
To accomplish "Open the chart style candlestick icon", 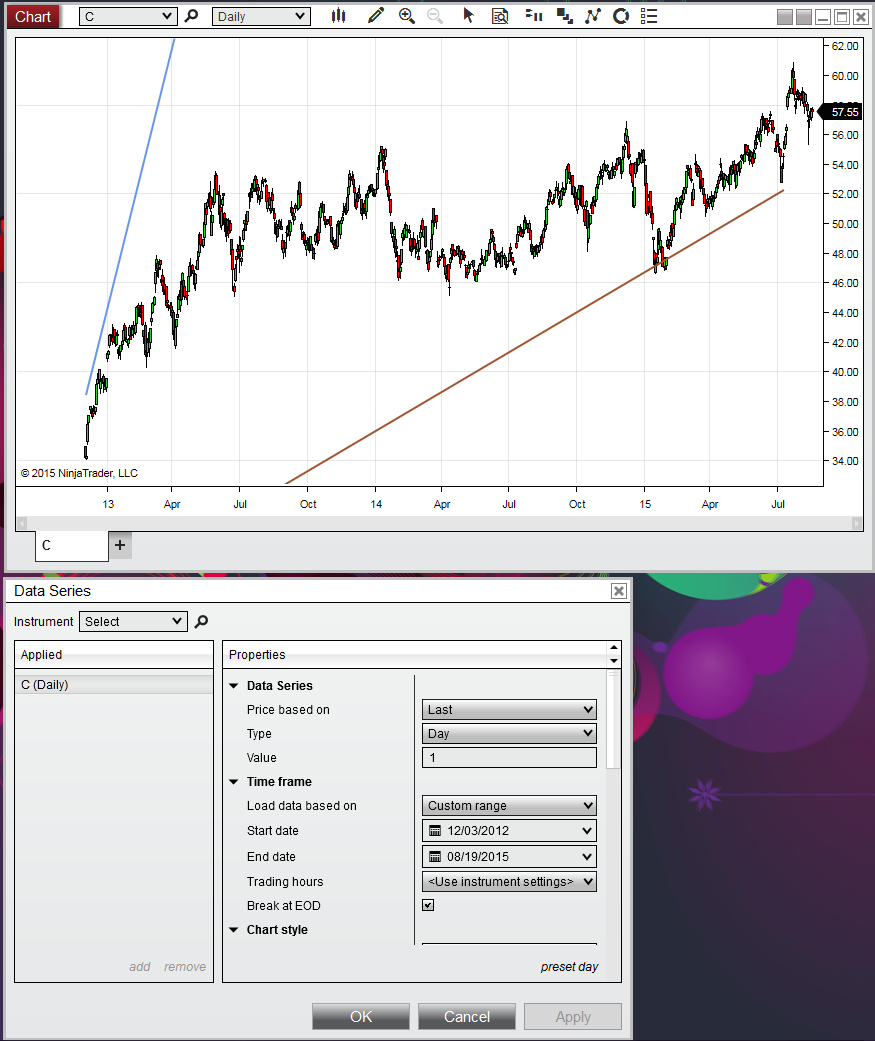I will [339, 16].
